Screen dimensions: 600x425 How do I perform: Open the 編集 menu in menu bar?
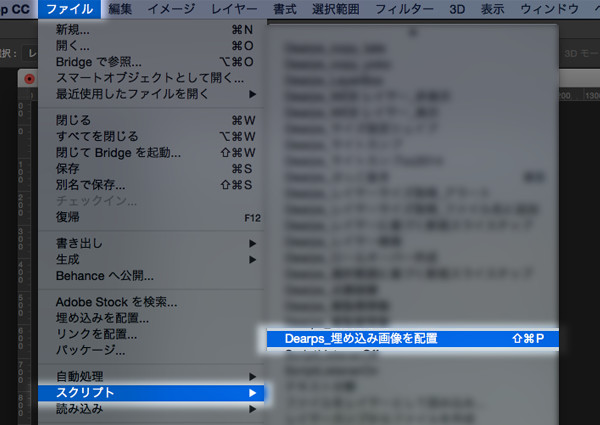point(120,9)
